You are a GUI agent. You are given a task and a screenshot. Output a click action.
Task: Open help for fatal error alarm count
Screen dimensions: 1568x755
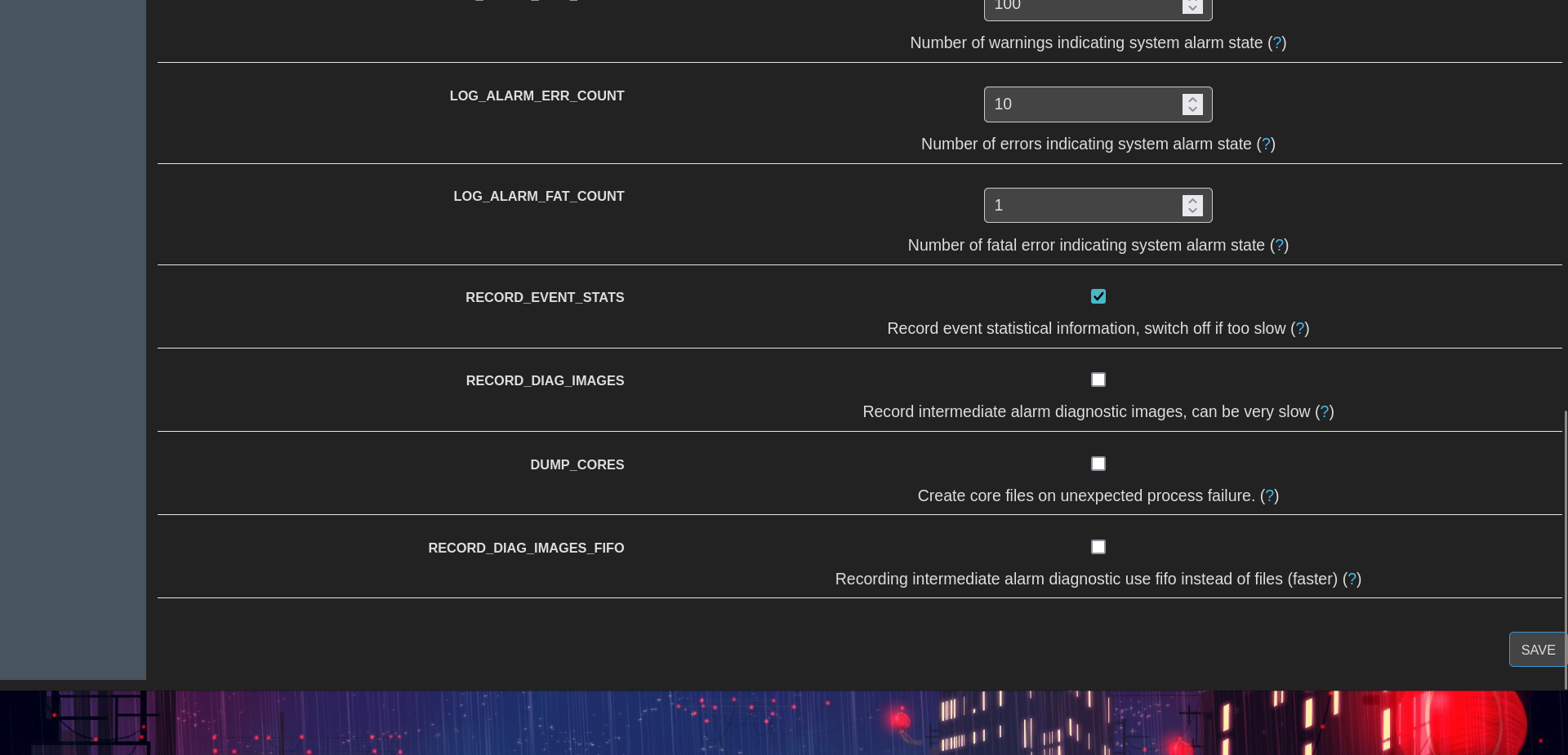1279,246
